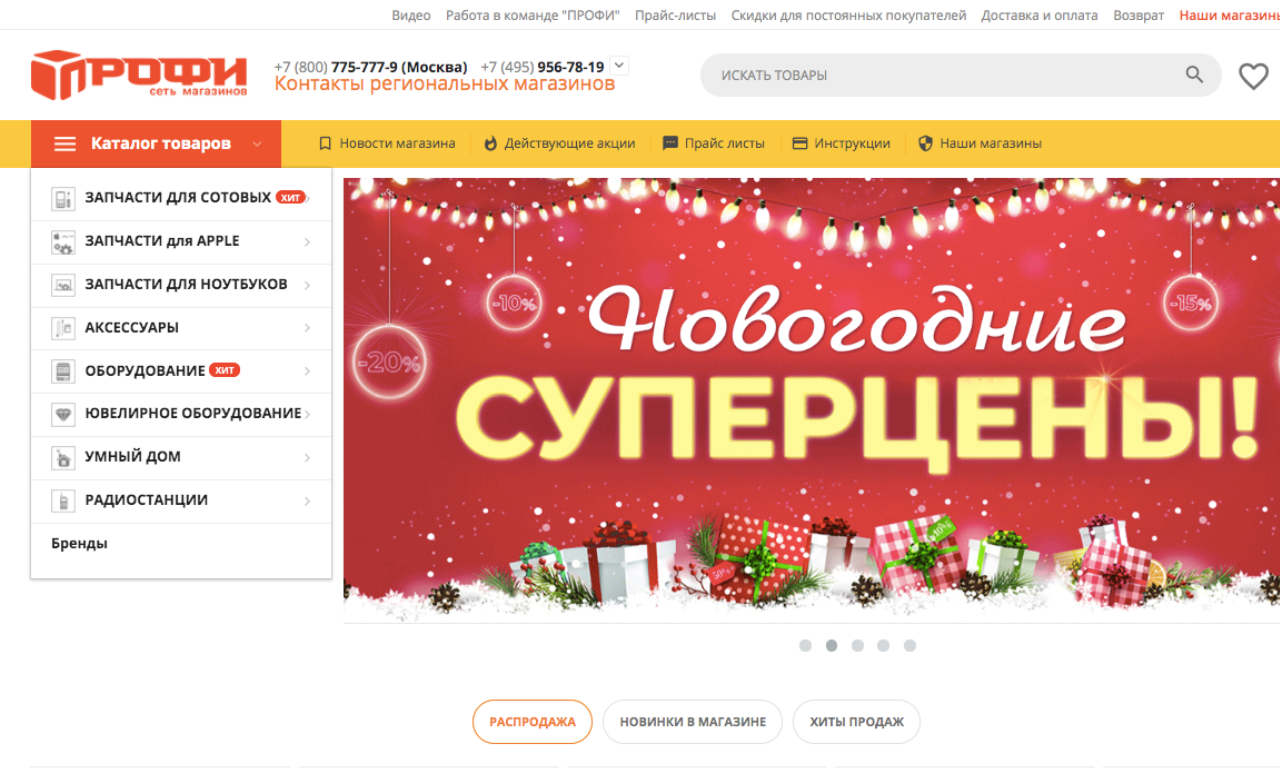Click the fire icon for active promotions
Viewport: 1280px width, 768px height.
(x=490, y=144)
